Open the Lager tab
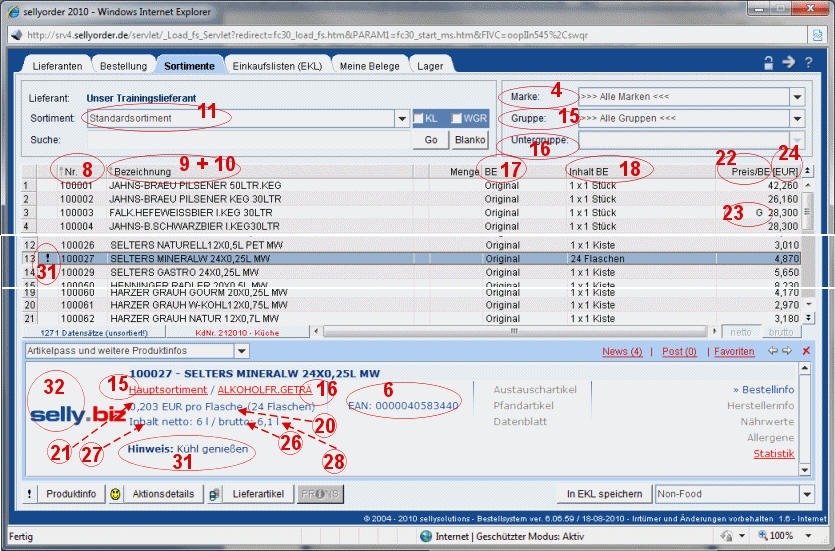Image resolution: width=835 pixels, height=551 pixels. point(432,65)
